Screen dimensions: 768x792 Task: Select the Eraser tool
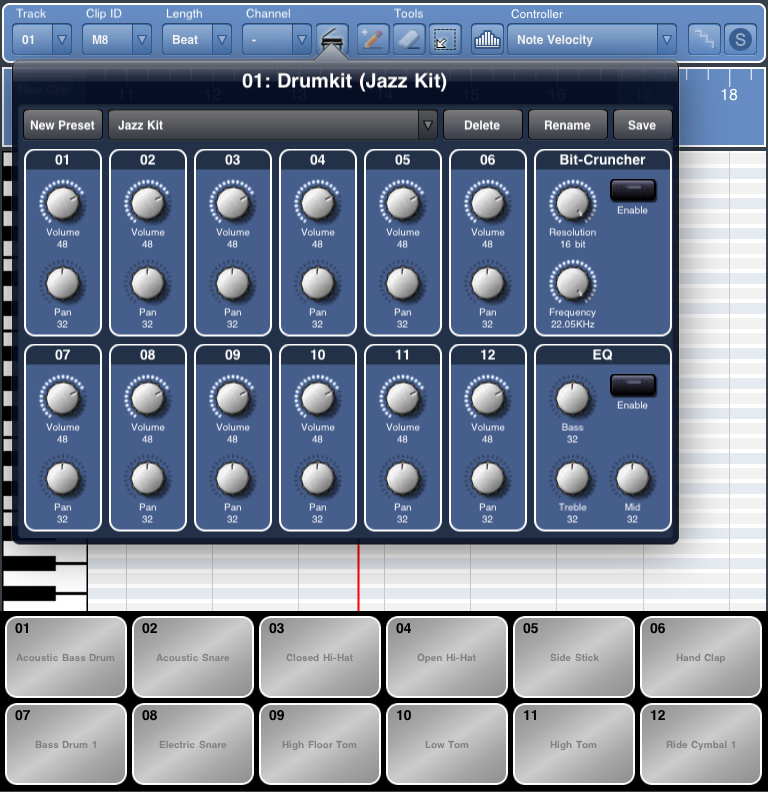(409, 39)
